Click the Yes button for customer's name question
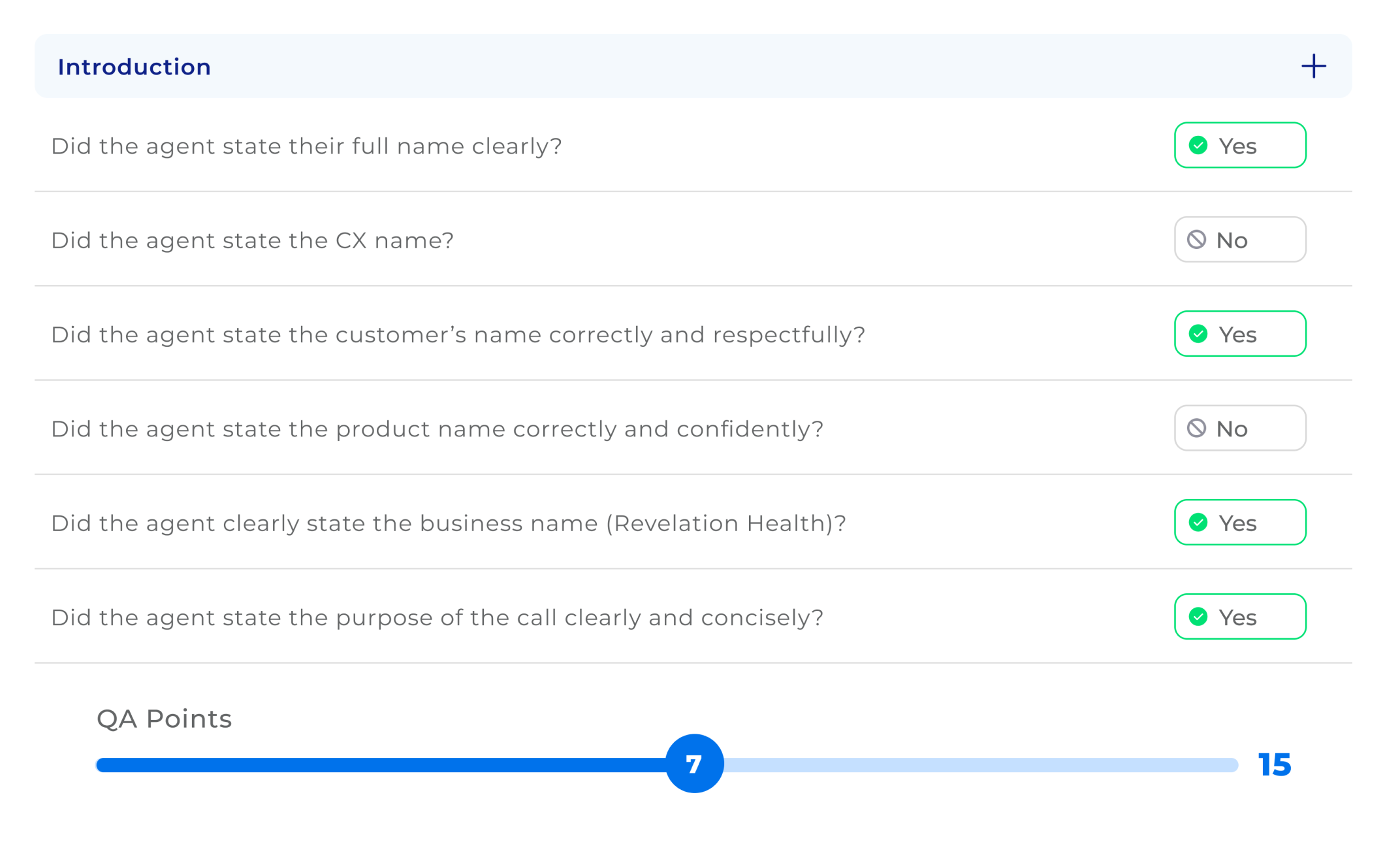This screenshot has width=1400, height=865. (x=1239, y=334)
